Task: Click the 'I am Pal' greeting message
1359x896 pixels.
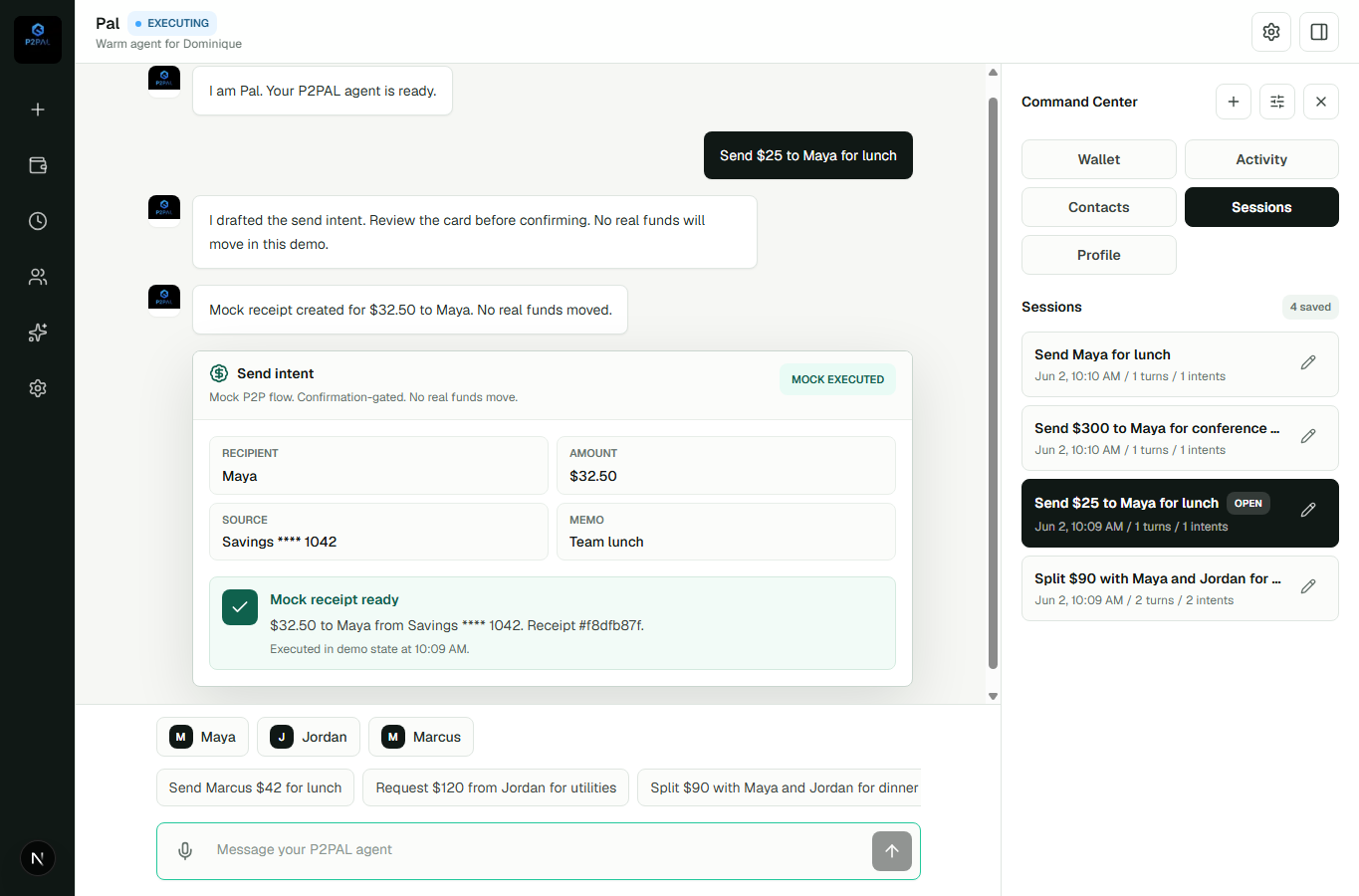Action: [x=323, y=91]
